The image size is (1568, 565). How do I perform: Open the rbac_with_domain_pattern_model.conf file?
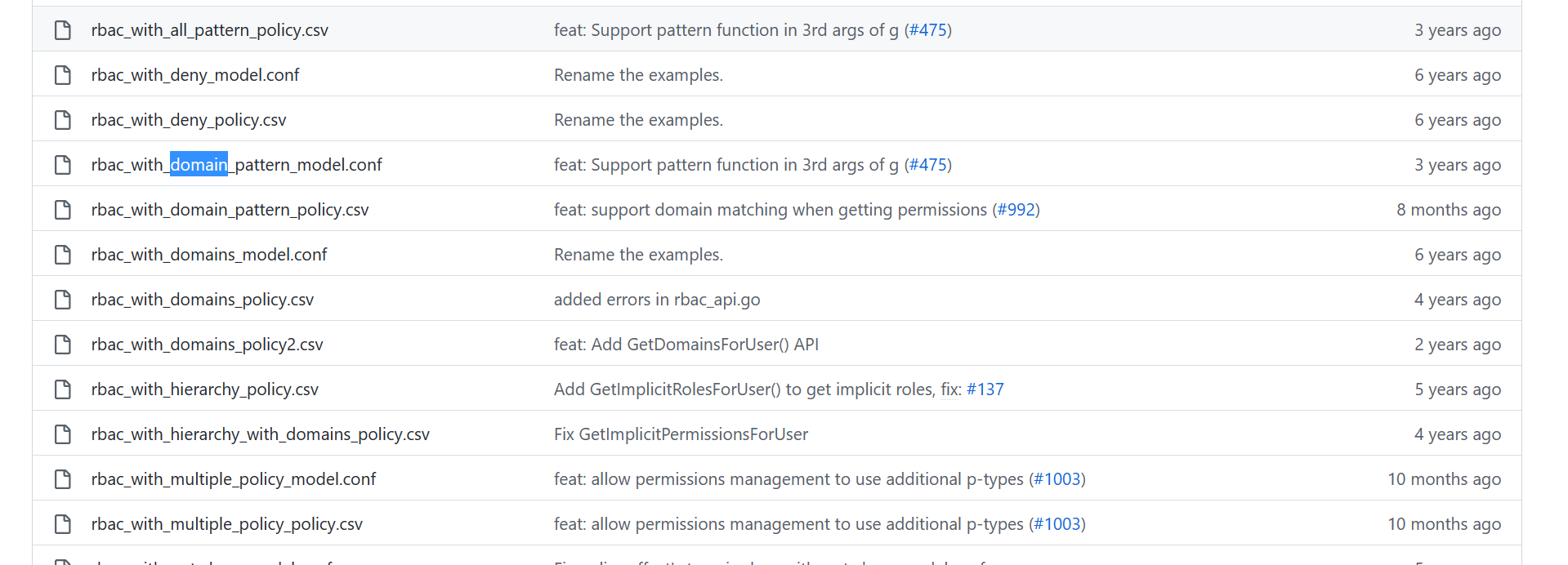point(237,164)
